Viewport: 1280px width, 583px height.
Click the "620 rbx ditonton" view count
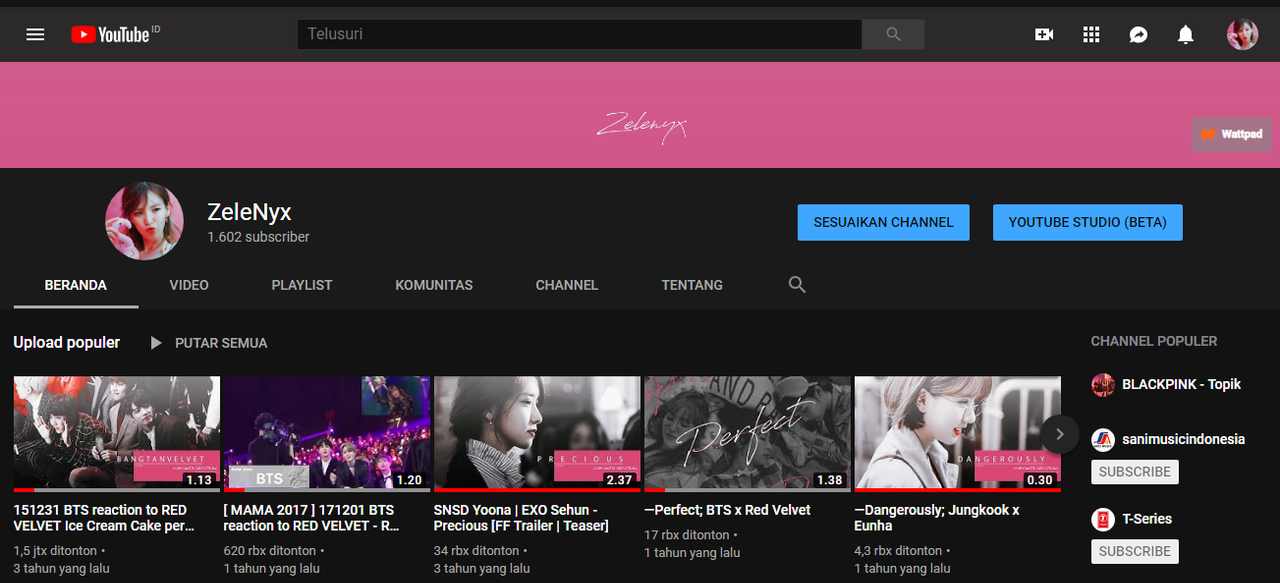[270, 551]
